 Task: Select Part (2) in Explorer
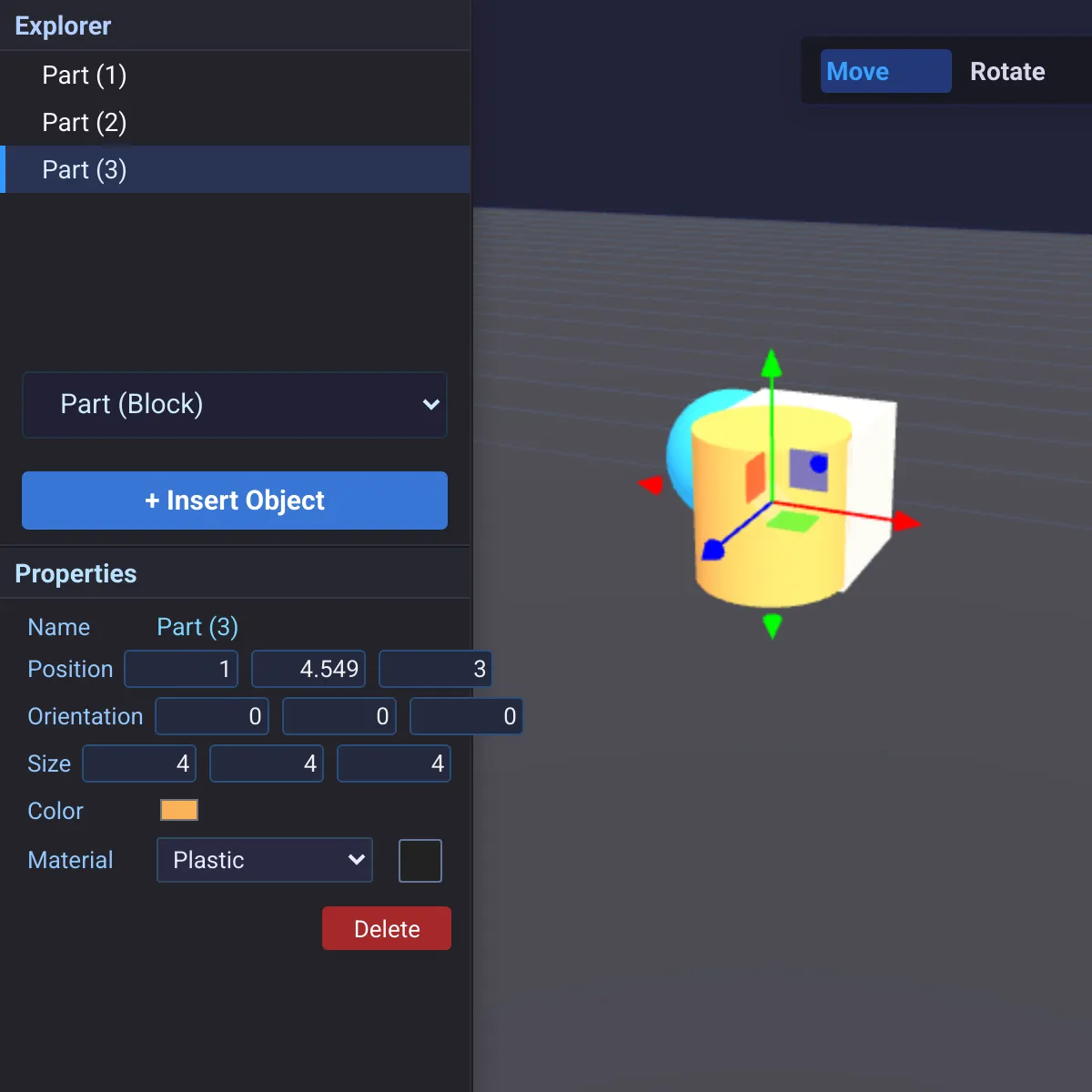tap(235, 122)
